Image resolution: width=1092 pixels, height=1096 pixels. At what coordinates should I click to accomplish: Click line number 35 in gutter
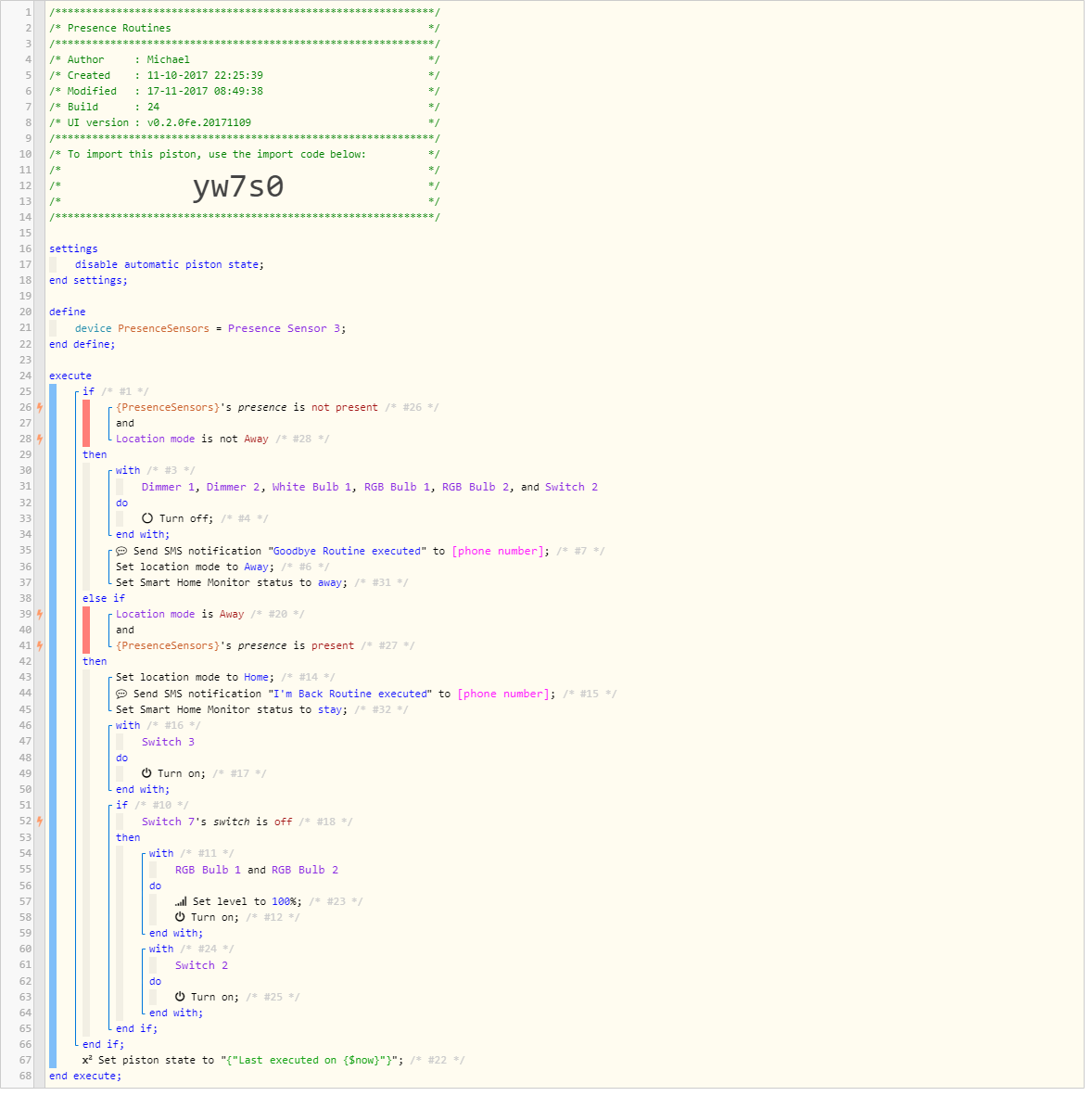[x=26, y=553]
